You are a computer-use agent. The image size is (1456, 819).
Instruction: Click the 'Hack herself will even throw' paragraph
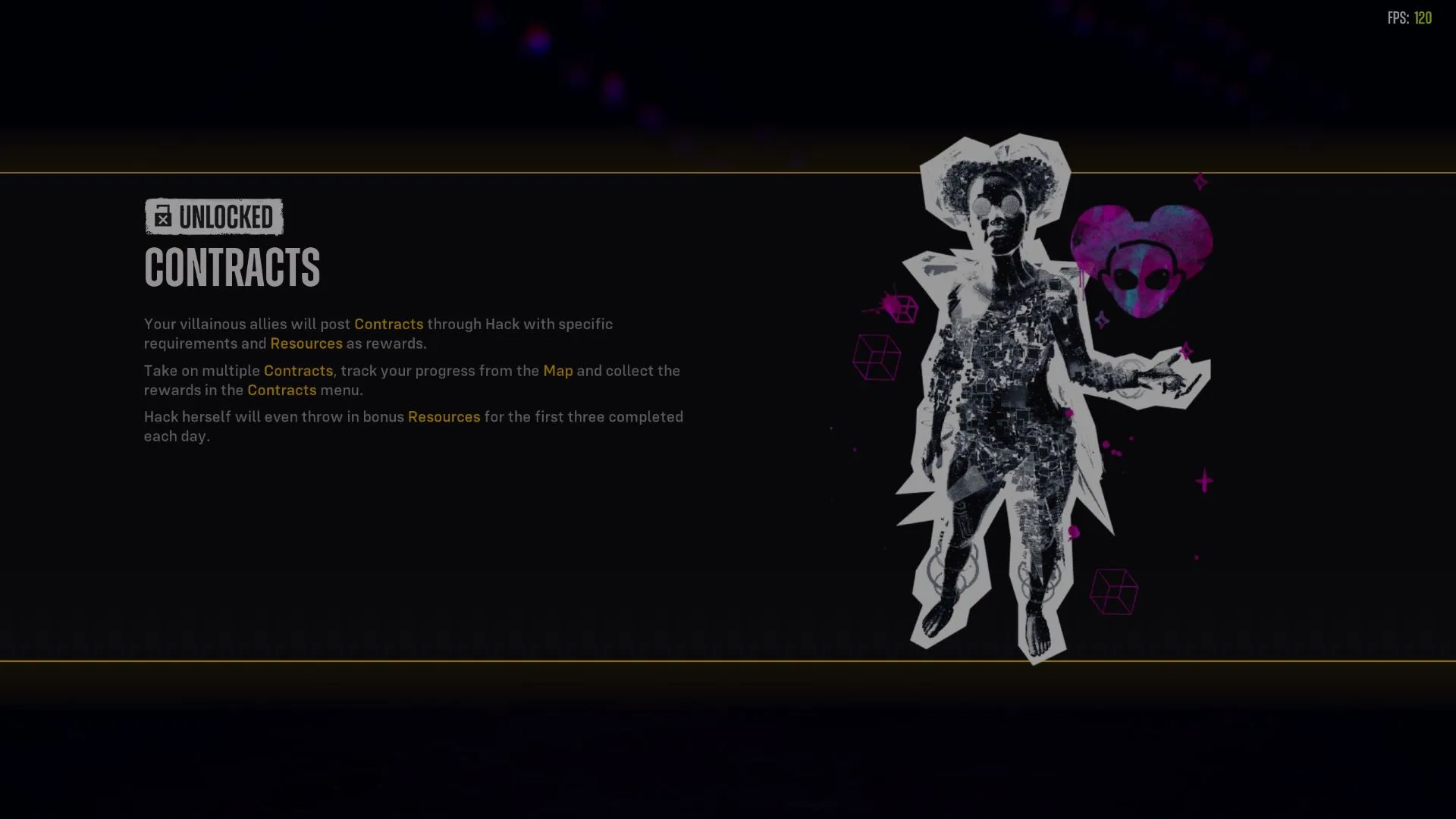(414, 426)
